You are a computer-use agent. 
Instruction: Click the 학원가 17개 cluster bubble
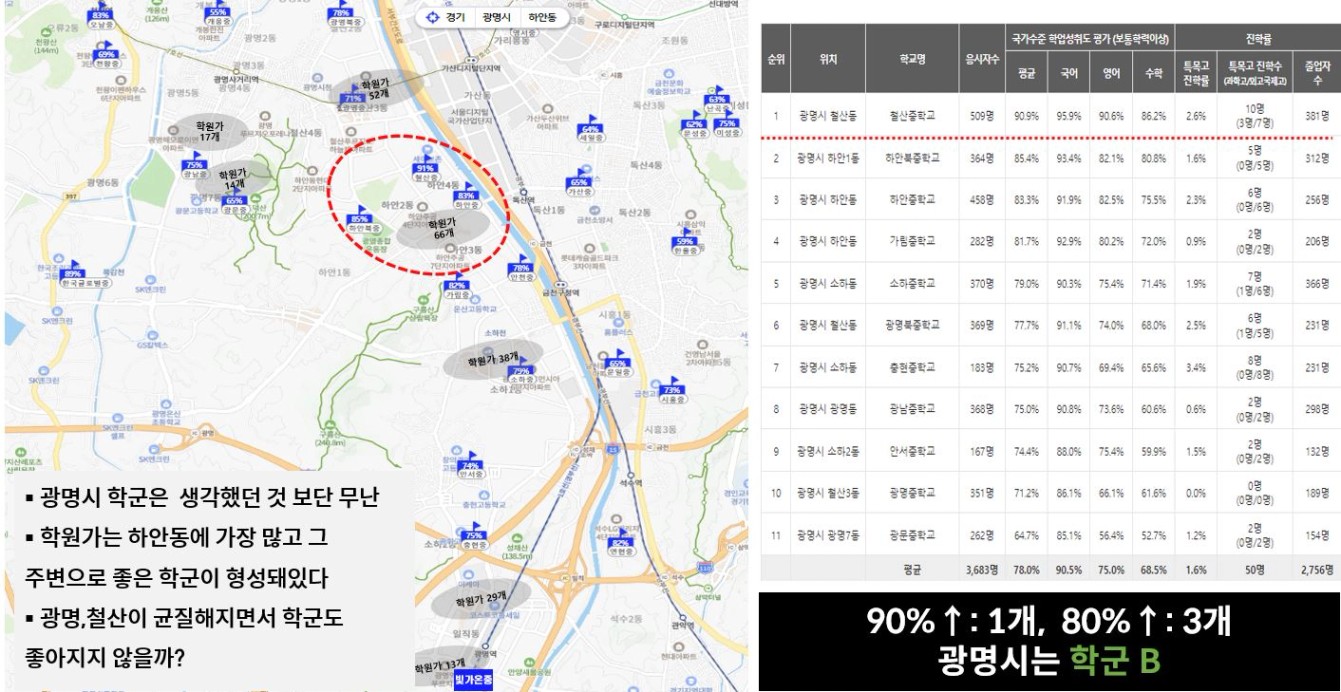pos(208,131)
